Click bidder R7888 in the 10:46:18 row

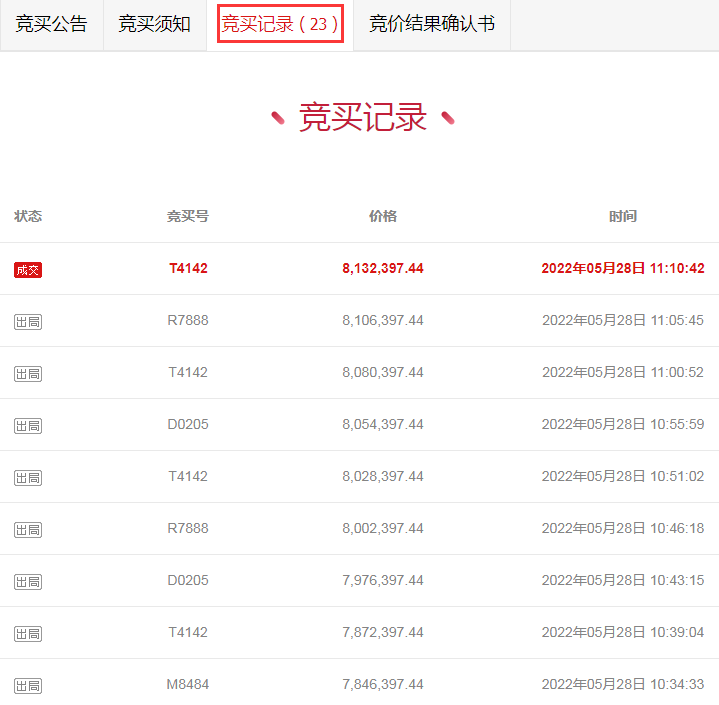188,528
